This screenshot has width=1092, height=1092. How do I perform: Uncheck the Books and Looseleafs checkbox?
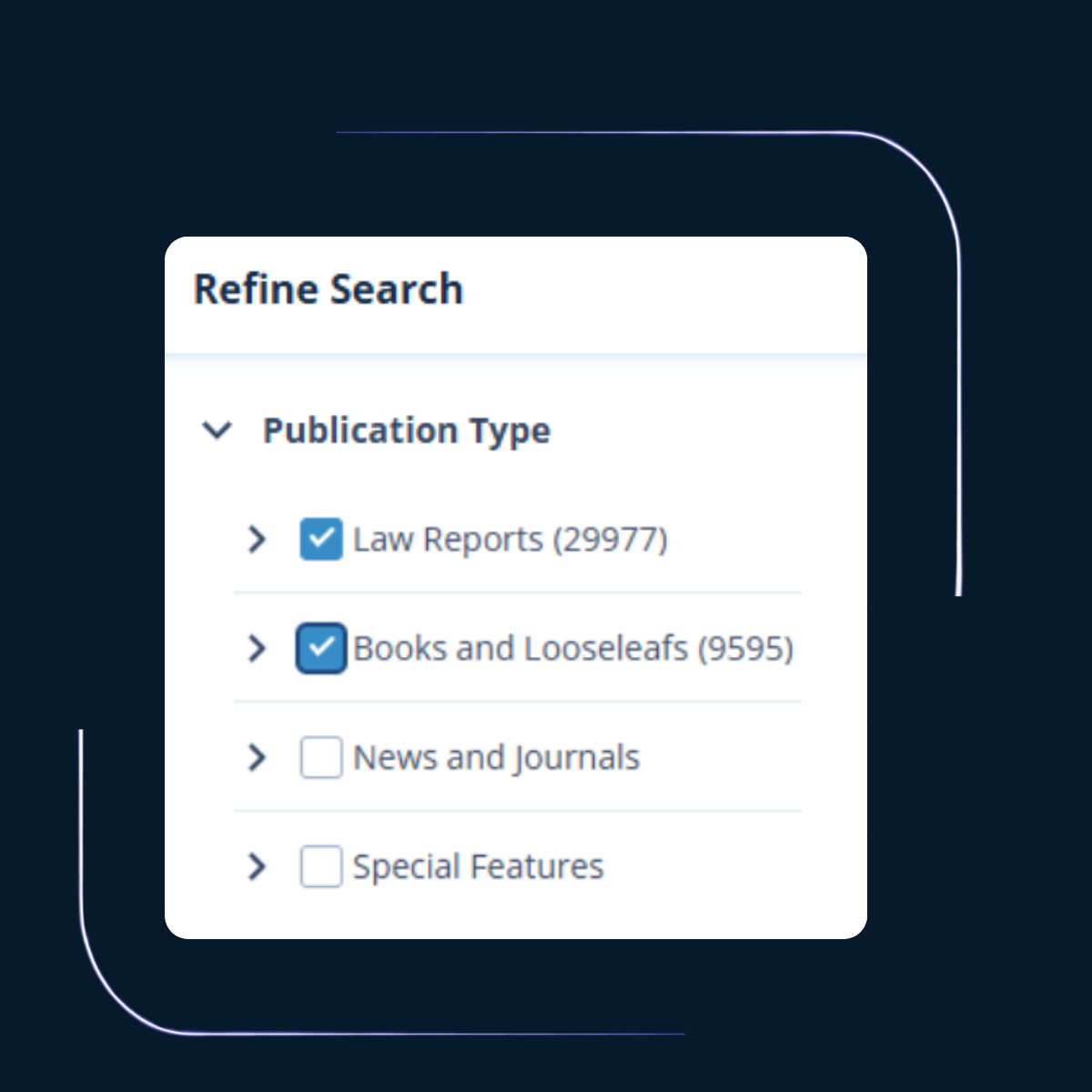tap(320, 649)
